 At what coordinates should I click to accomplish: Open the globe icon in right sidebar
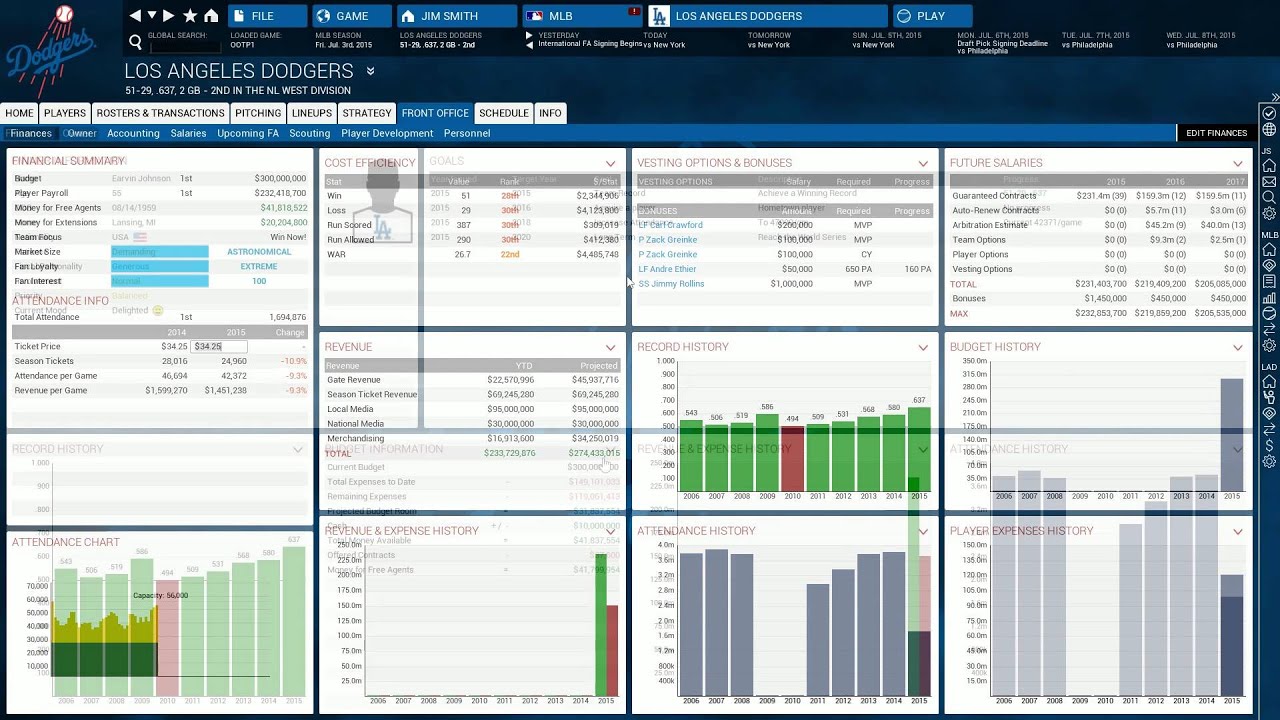(1269, 130)
